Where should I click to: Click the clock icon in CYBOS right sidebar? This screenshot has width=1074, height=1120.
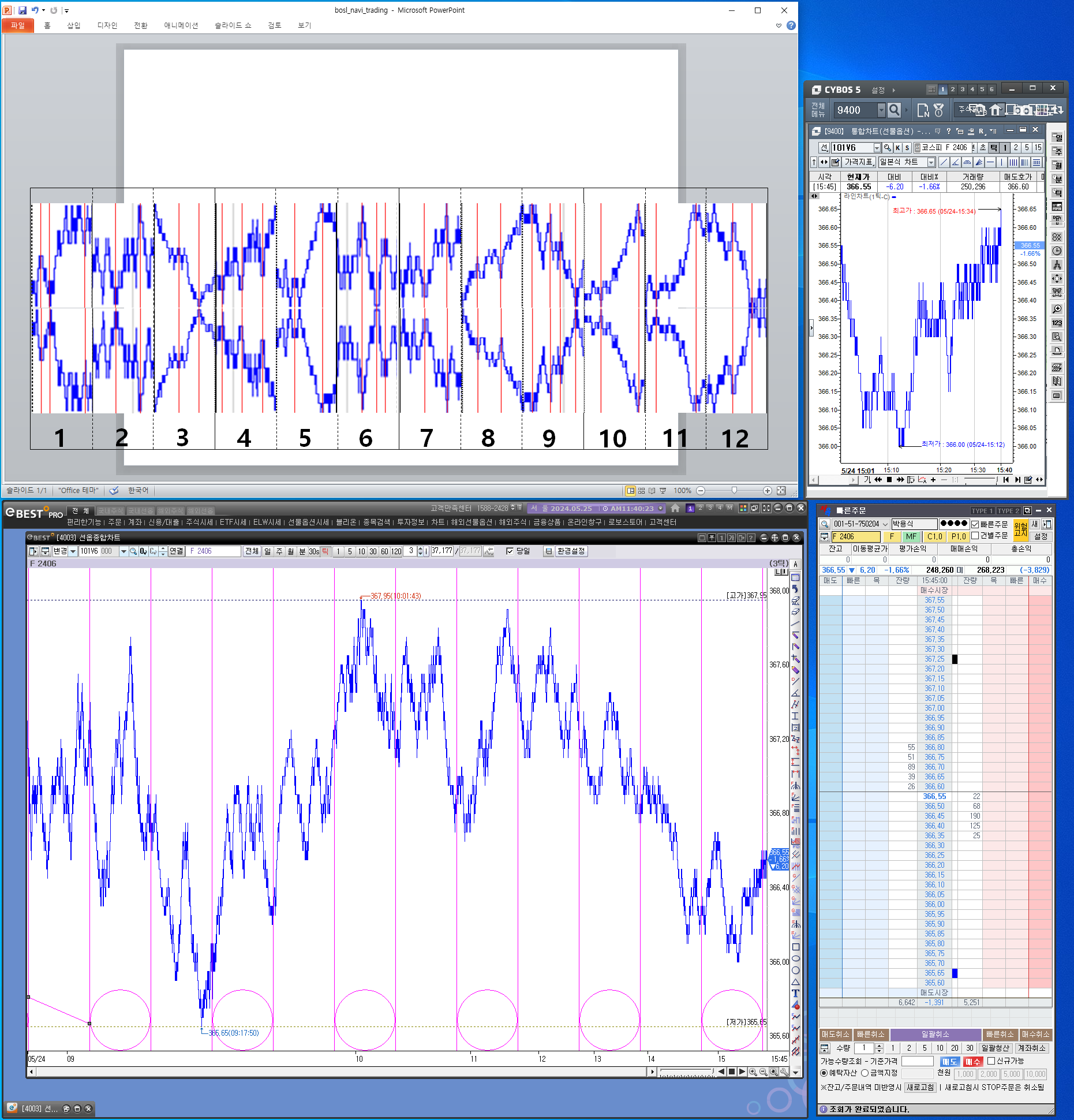click(x=1057, y=251)
